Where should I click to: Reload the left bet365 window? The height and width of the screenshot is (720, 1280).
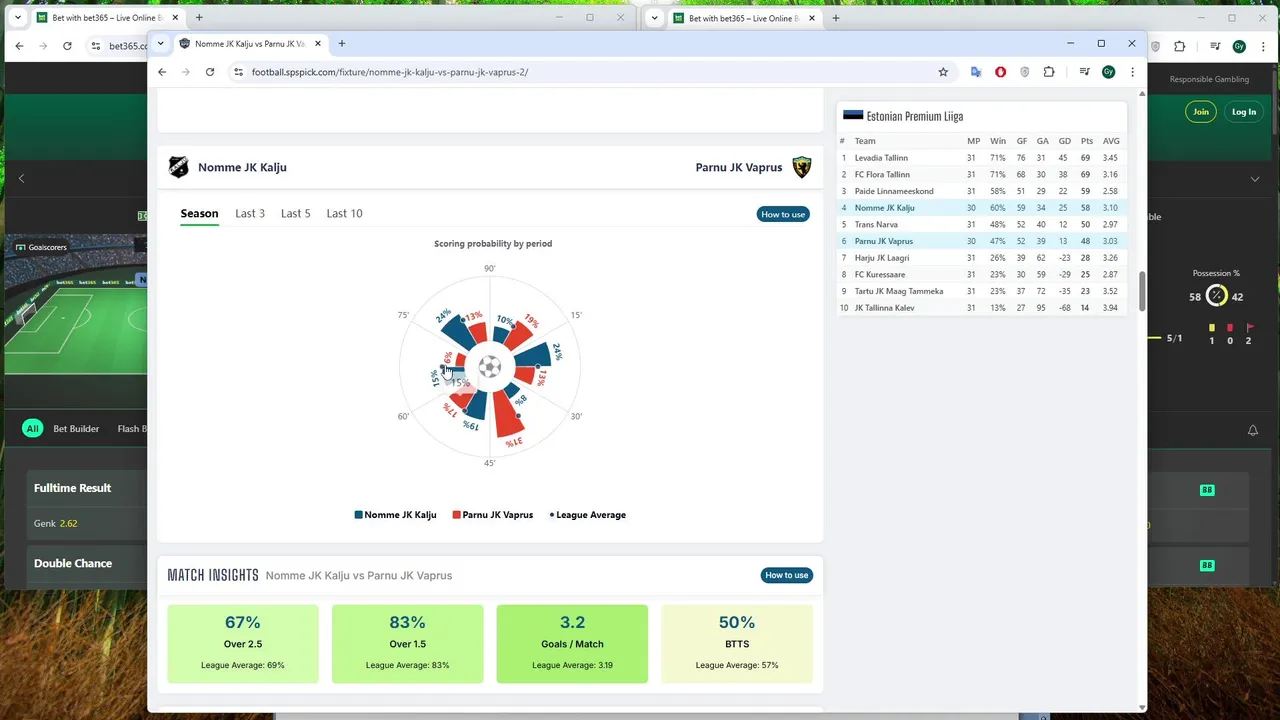[67, 46]
